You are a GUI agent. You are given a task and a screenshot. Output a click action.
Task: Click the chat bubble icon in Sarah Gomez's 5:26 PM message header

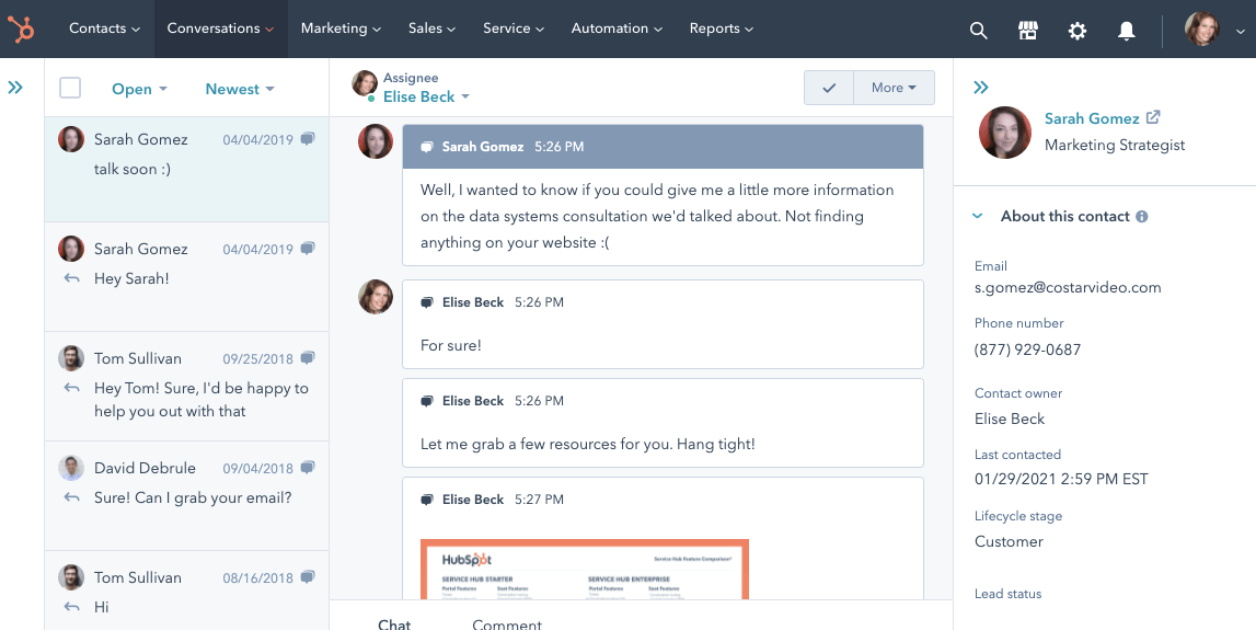[x=427, y=147]
